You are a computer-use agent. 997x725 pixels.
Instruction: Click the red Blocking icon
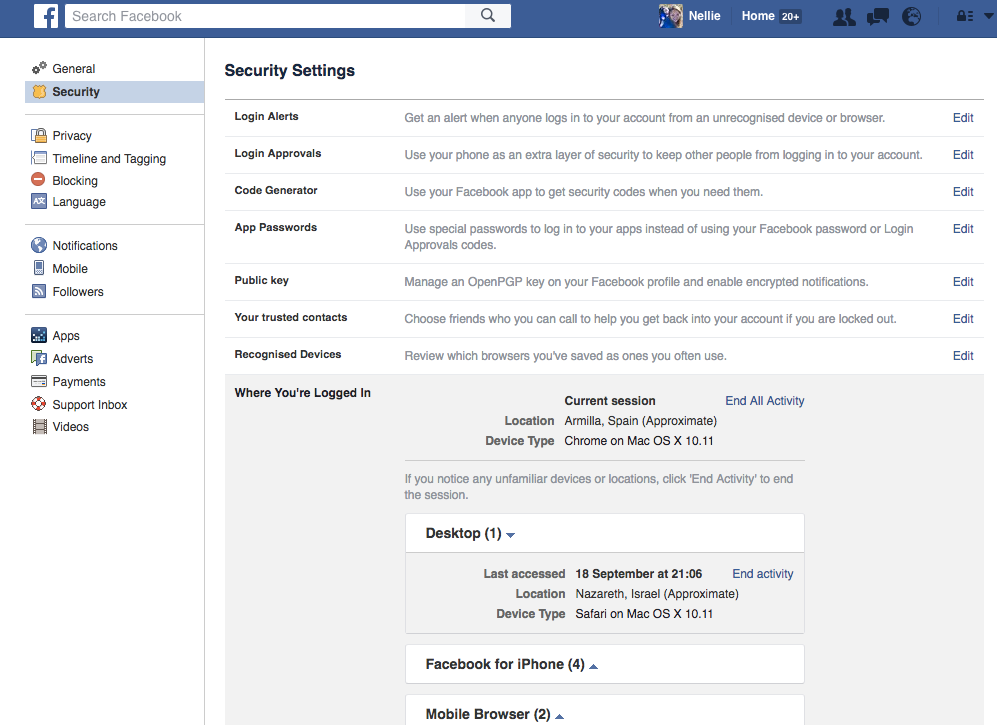38,179
